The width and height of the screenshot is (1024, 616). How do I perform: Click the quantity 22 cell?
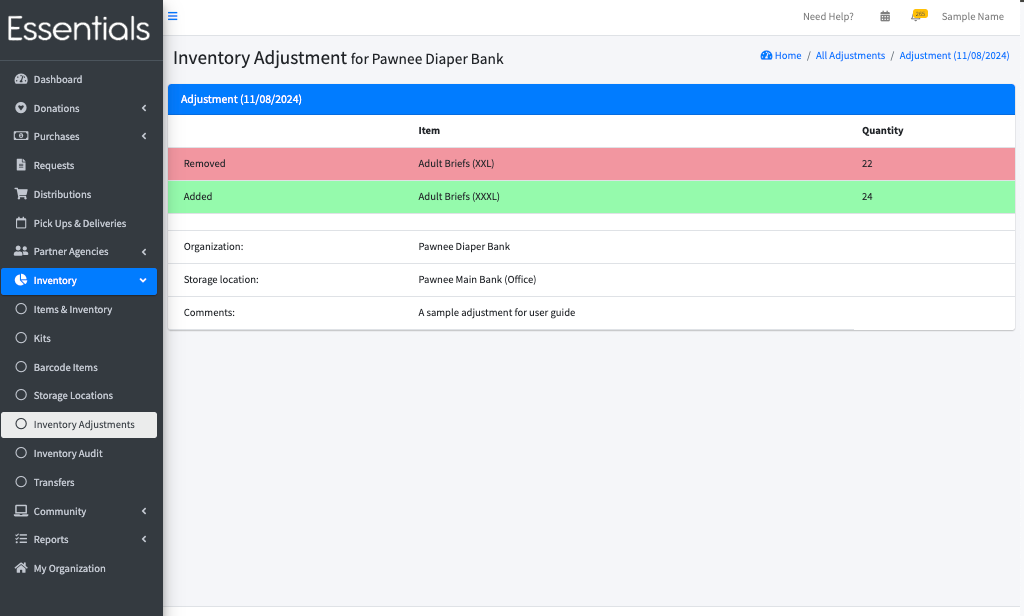coord(867,163)
